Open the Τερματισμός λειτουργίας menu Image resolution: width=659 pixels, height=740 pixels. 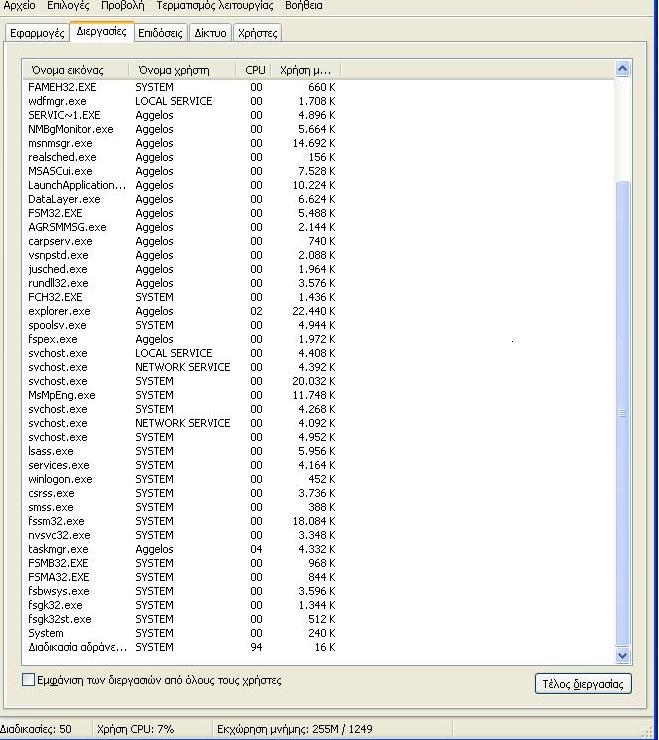pyautogui.click(x=215, y=6)
